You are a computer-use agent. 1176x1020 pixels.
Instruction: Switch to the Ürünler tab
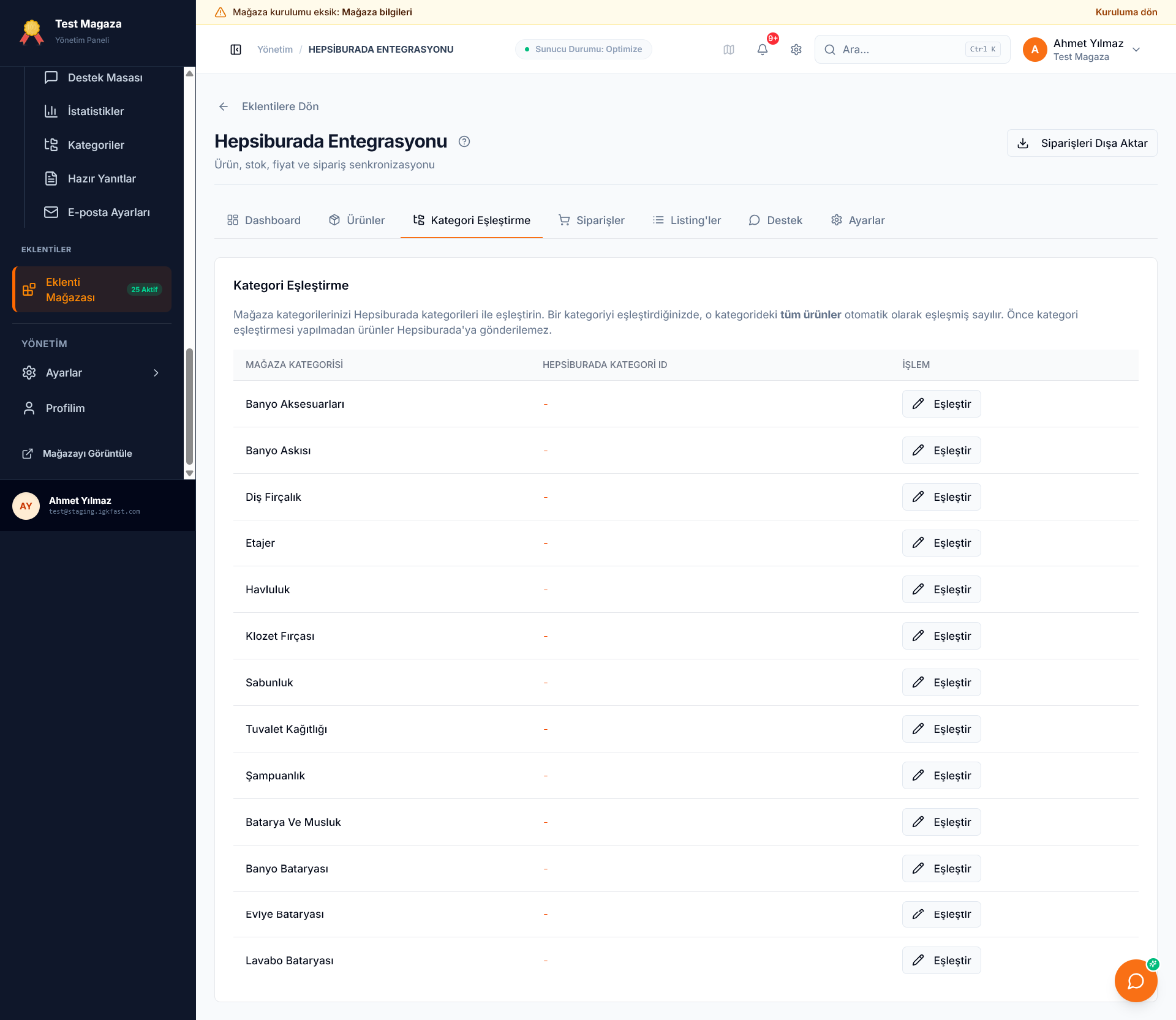tap(357, 220)
